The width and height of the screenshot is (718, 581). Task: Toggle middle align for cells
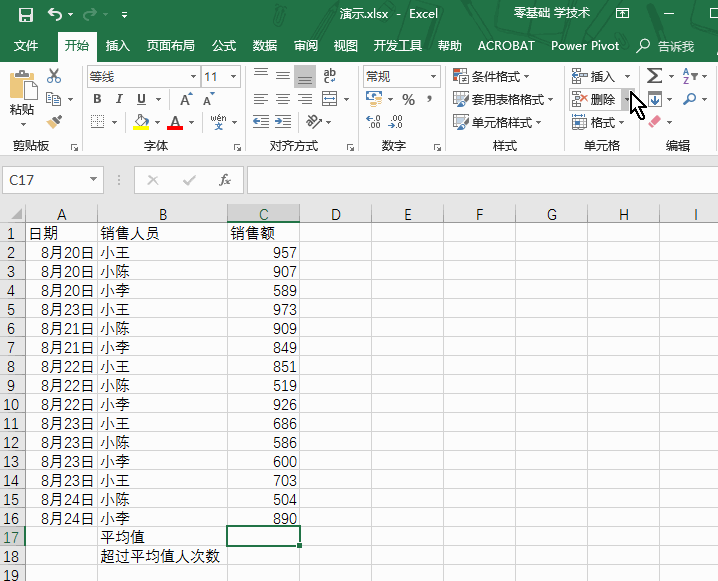pyautogui.click(x=283, y=76)
